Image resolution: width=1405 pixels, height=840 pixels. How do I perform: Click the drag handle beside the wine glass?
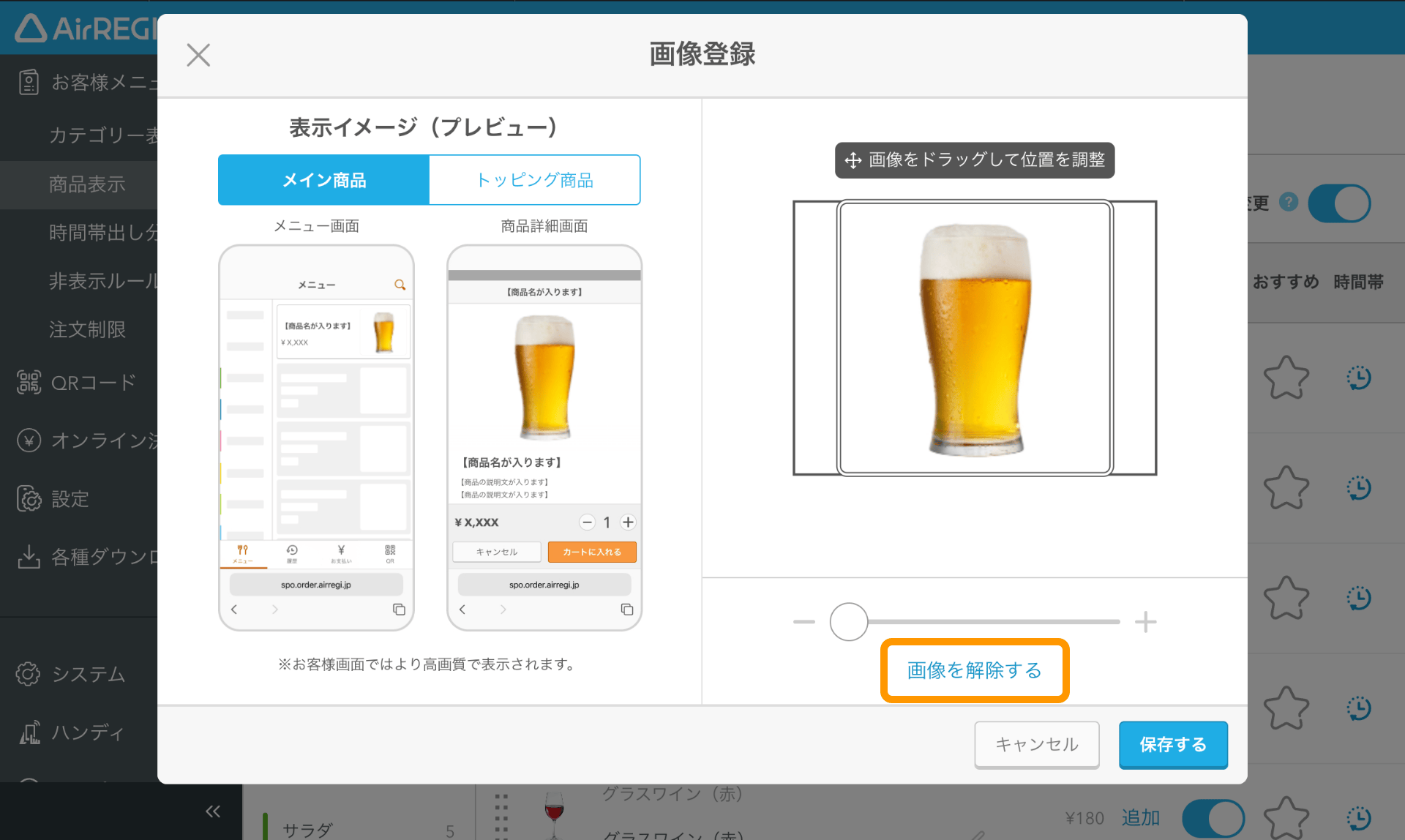click(x=501, y=816)
